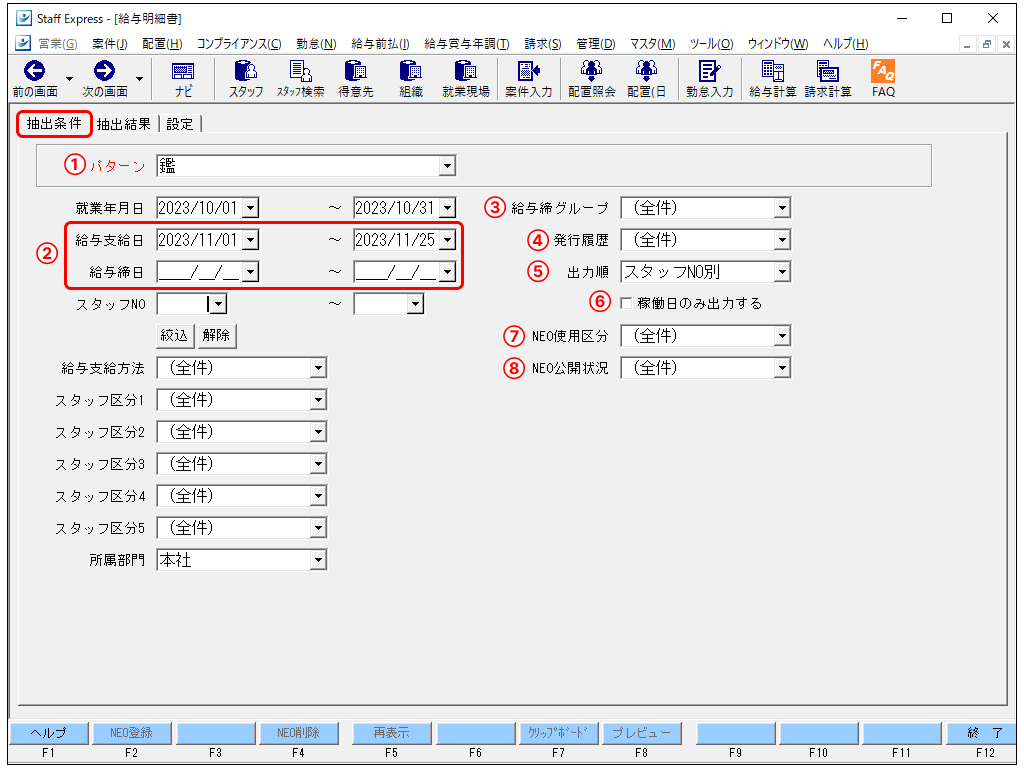Screen dimensions: 1024x768
Task: Open the スタッフ toolbar icon
Action: (x=246, y=71)
